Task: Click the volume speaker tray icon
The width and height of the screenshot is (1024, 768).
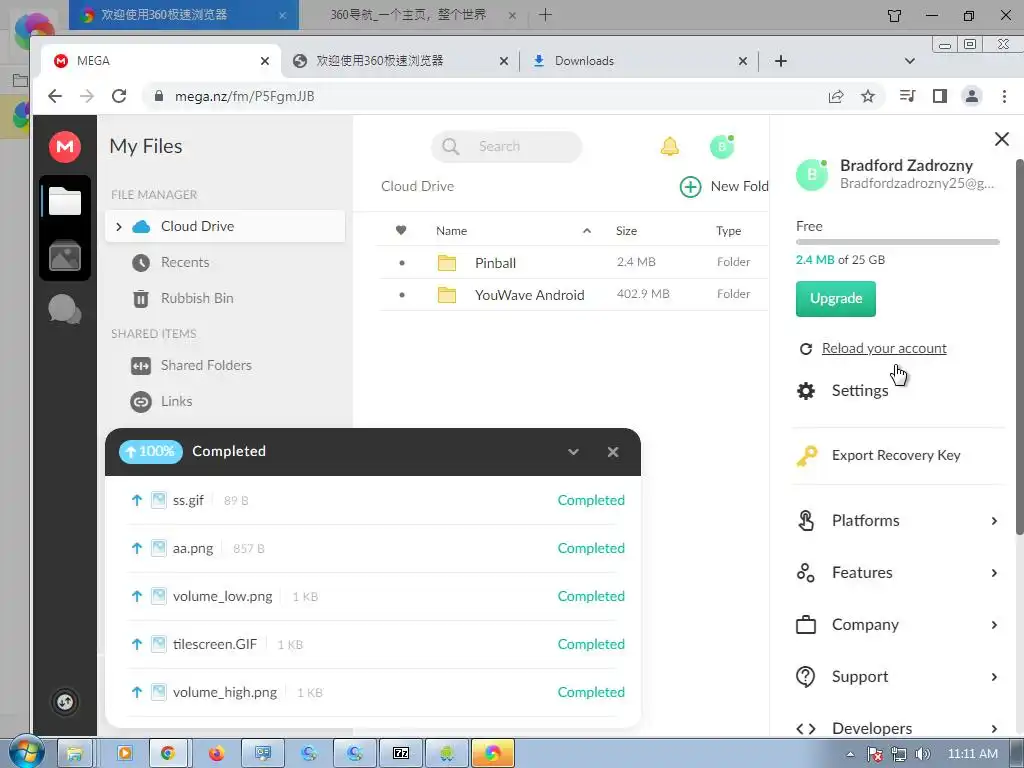Action: click(922, 754)
